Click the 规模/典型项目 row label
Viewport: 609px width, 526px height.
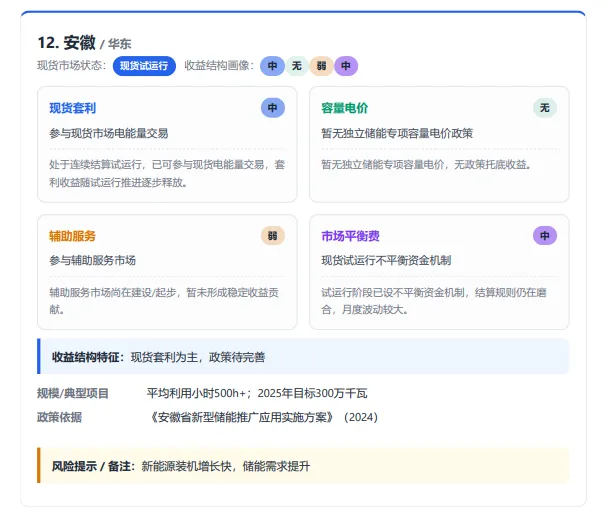[x=73, y=394]
